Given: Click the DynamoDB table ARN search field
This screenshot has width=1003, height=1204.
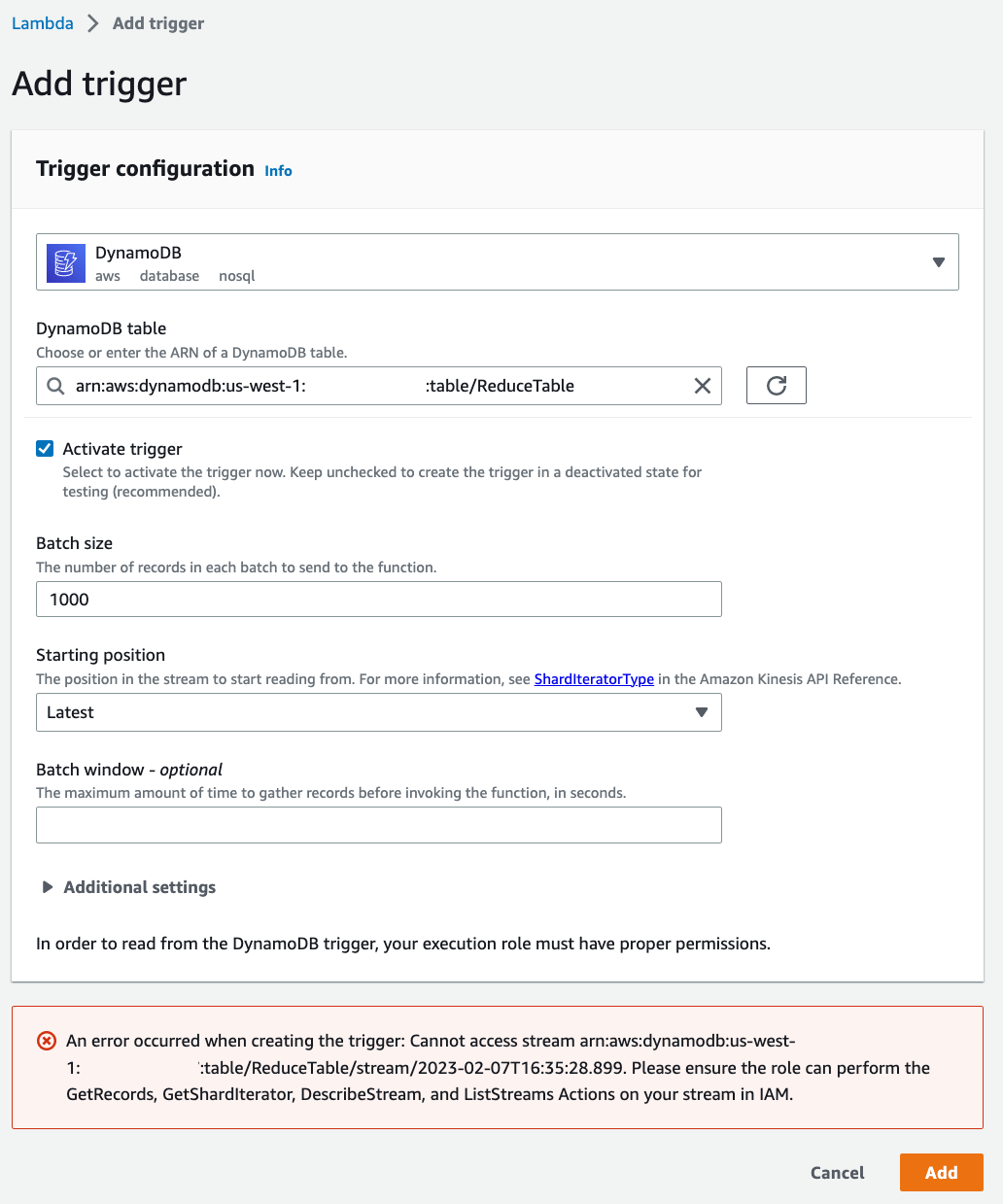Looking at the screenshot, I should coord(379,386).
